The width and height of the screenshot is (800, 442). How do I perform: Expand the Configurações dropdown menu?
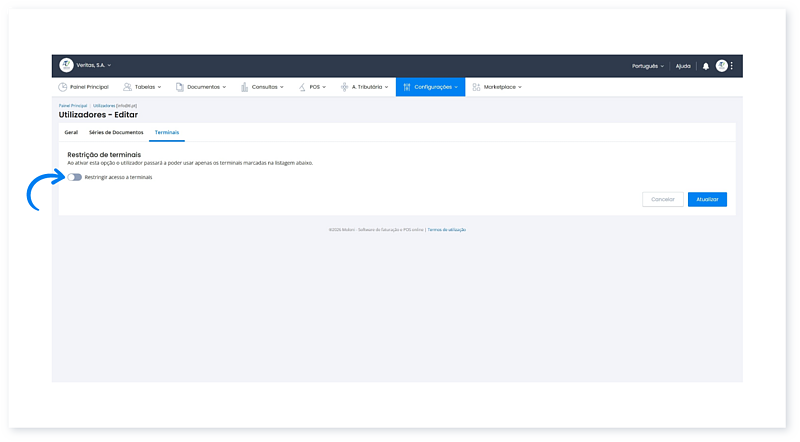coord(431,87)
